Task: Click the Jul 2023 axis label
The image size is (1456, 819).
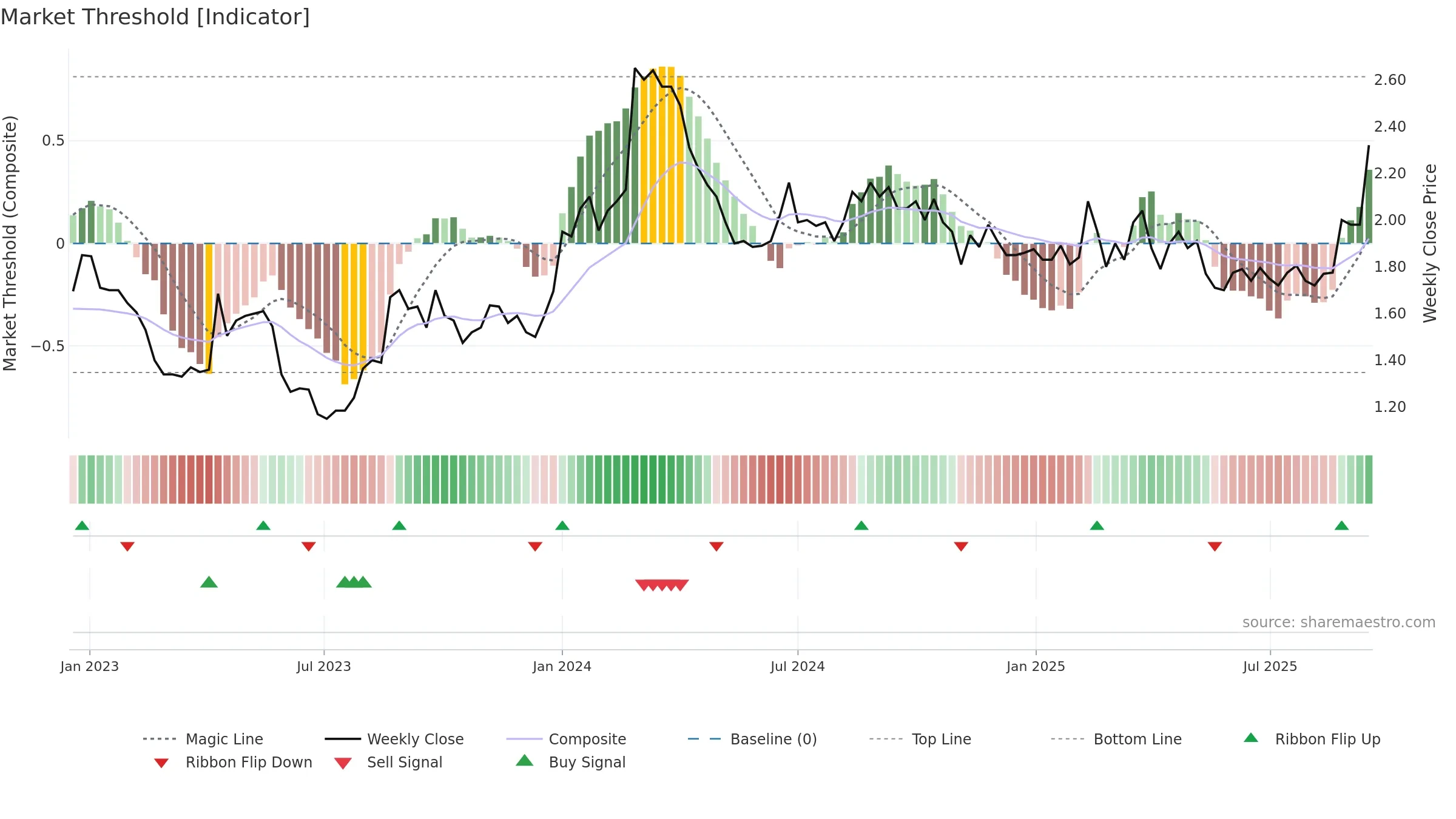Action: (324, 666)
